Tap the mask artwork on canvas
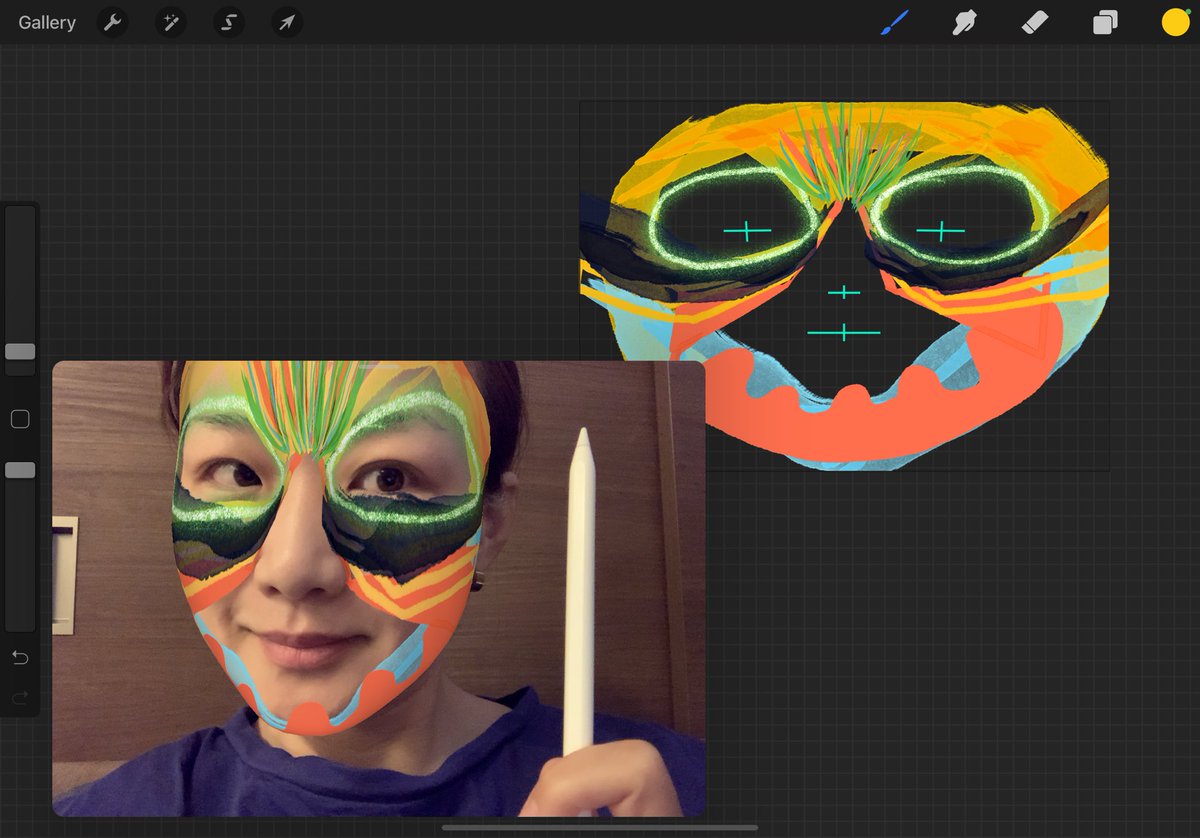This screenshot has width=1200, height=838. pos(844,285)
